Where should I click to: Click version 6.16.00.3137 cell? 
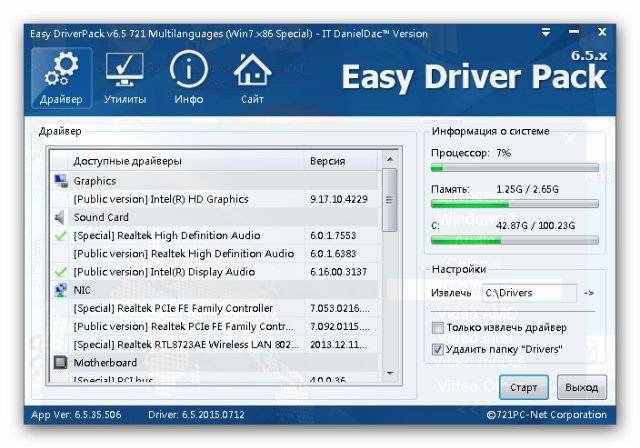[338, 272]
